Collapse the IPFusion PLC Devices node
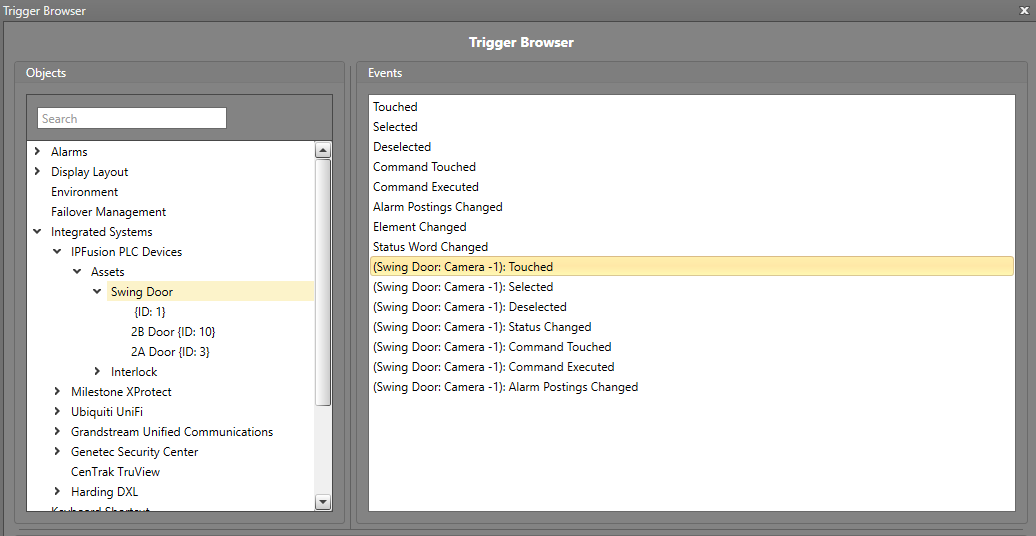The image size is (1036, 536). click(57, 252)
